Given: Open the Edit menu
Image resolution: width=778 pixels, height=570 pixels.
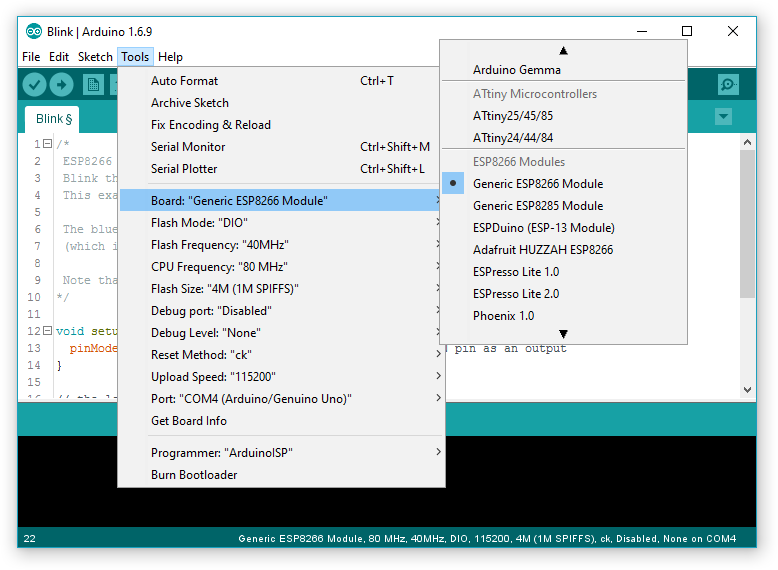Looking at the screenshot, I should (x=59, y=57).
